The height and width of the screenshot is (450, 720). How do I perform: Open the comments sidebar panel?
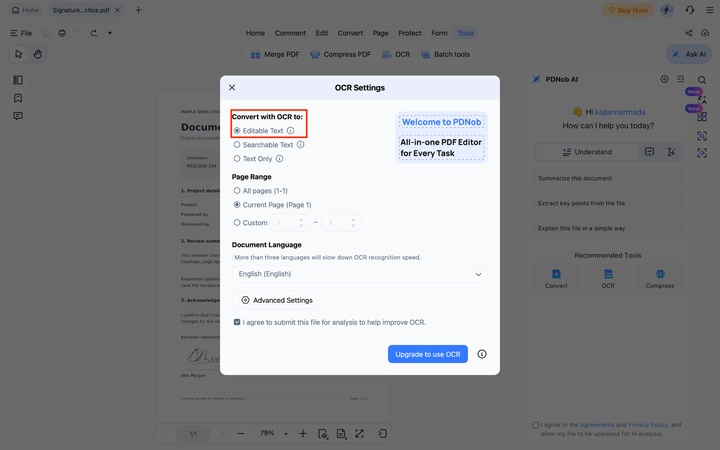(18, 116)
